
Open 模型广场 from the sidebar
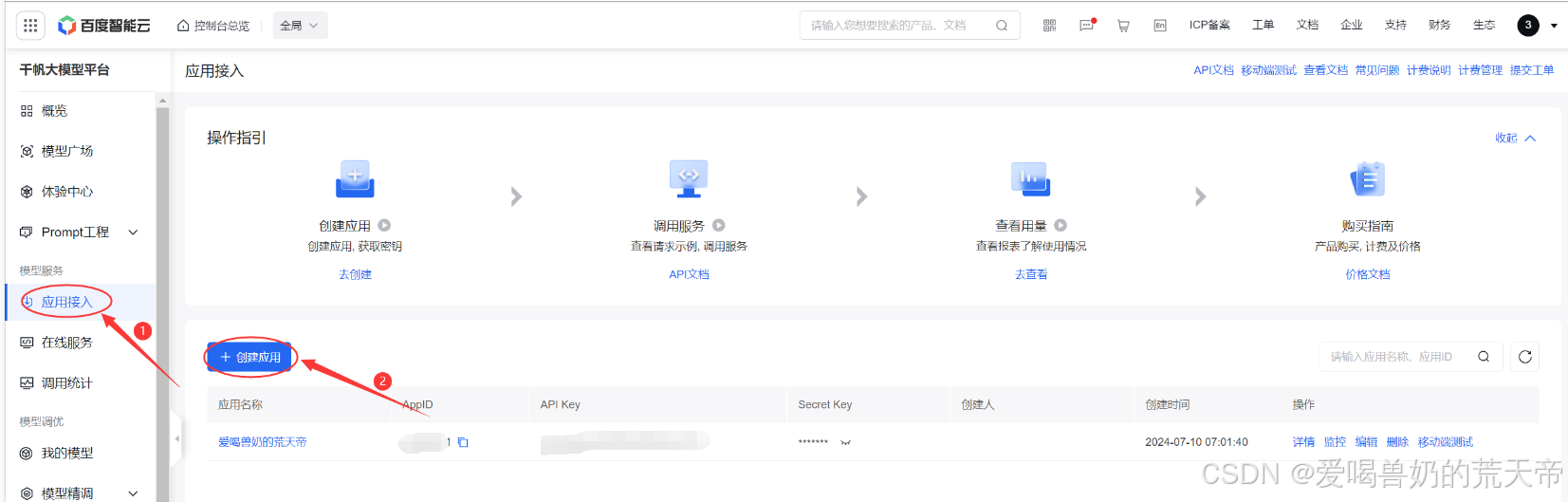click(66, 151)
